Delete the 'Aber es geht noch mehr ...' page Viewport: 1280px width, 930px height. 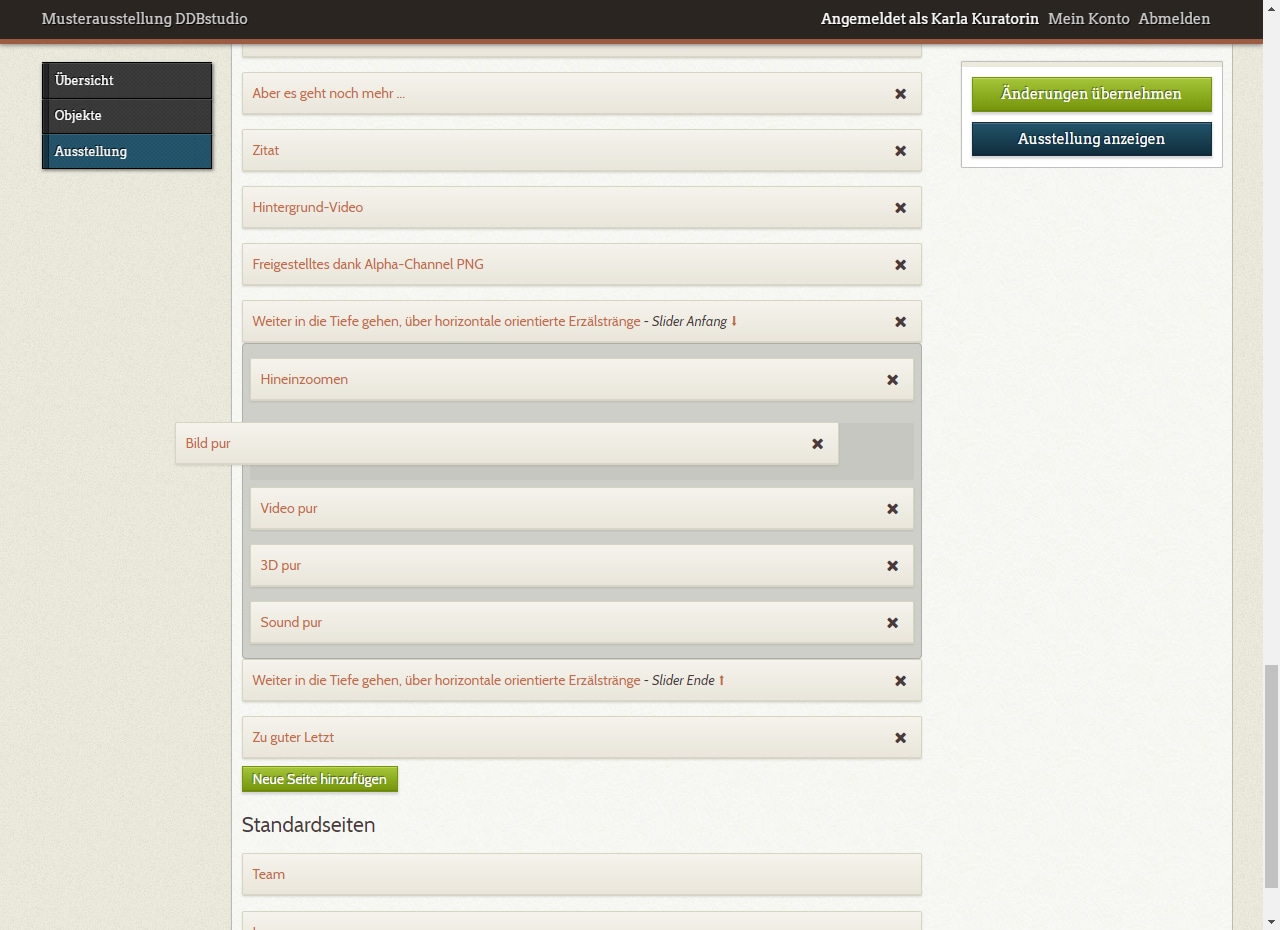click(900, 94)
